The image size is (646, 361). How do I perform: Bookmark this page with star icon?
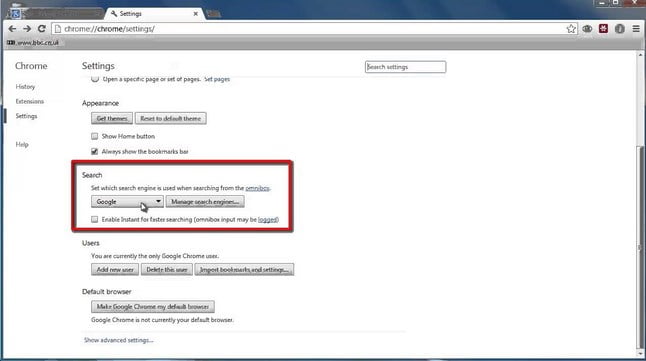click(x=571, y=29)
